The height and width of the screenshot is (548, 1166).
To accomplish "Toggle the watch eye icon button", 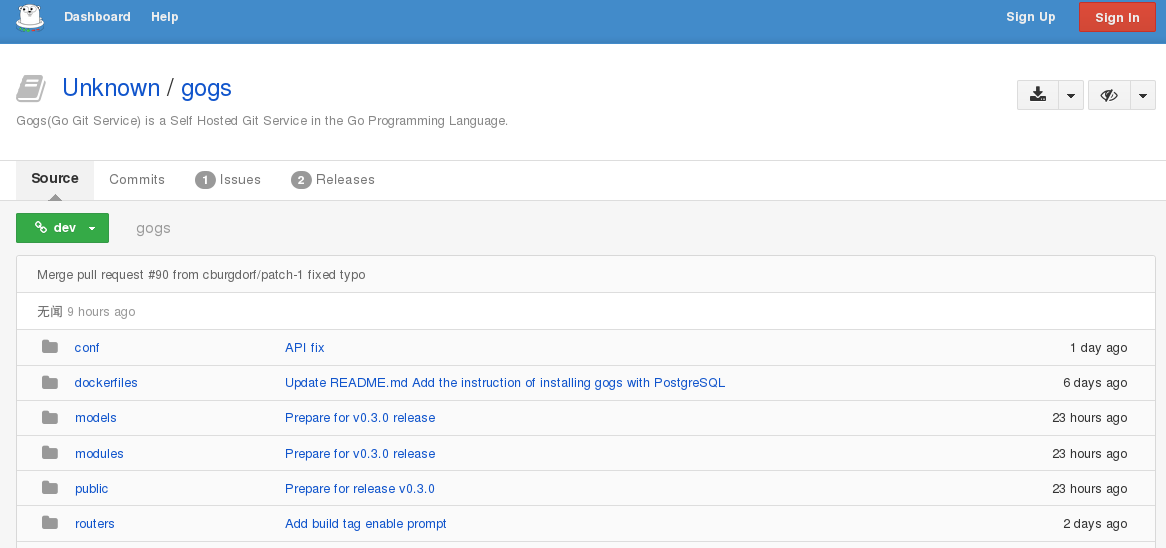I will [1108, 95].
